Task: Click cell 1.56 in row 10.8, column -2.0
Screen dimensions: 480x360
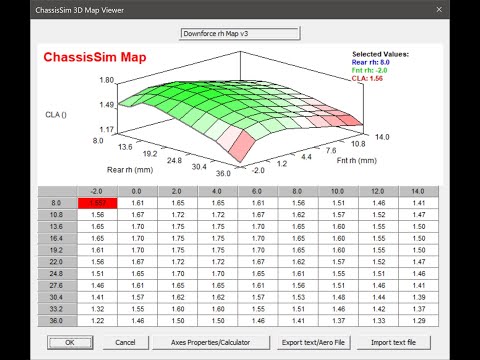Action: tap(98, 215)
